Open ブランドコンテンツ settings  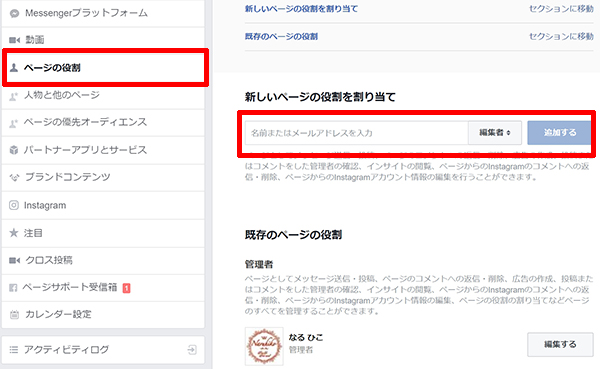pos(103,177)
